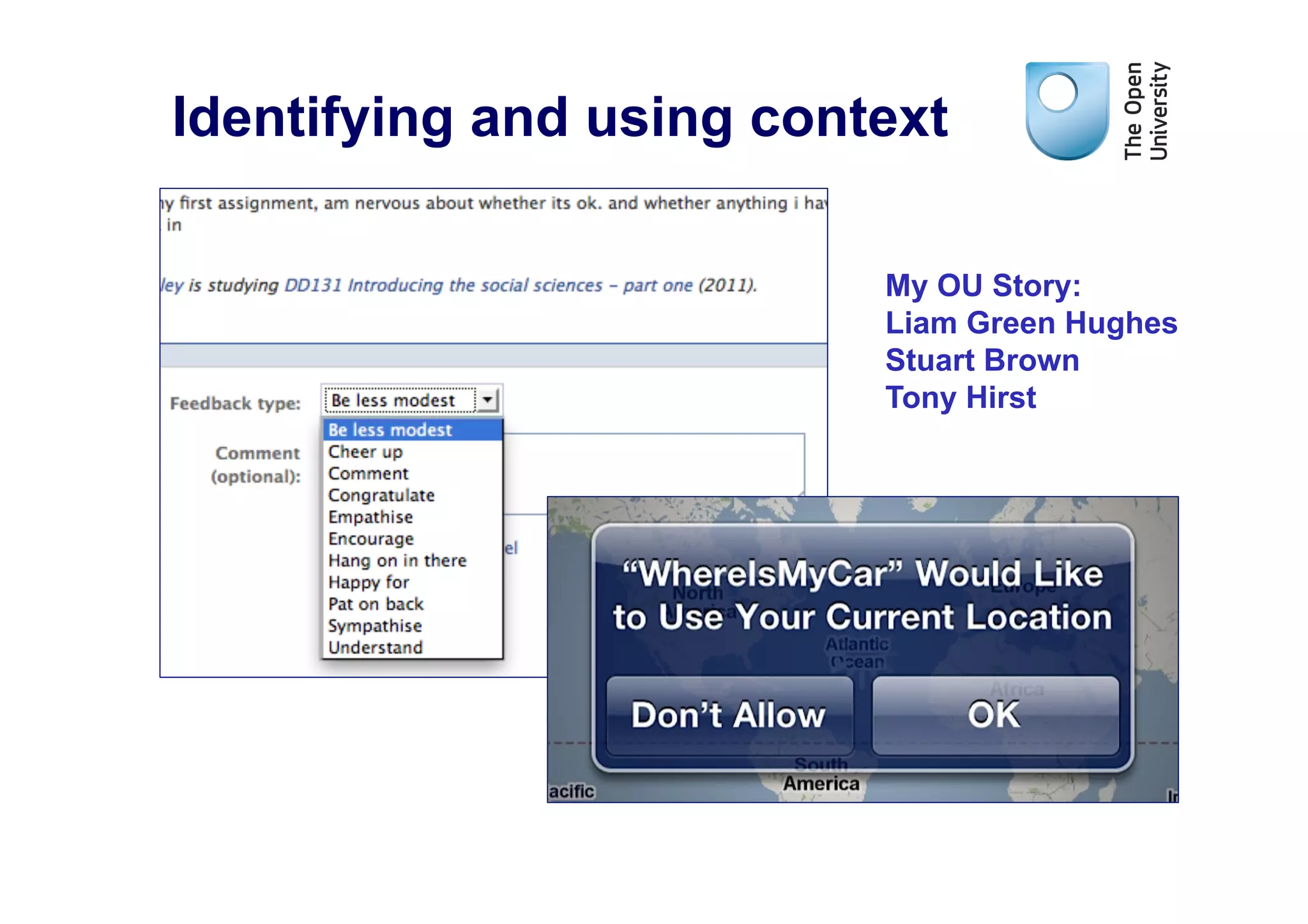
Task: Click the 'Comment (optional):' label
Action: (257, 465)
